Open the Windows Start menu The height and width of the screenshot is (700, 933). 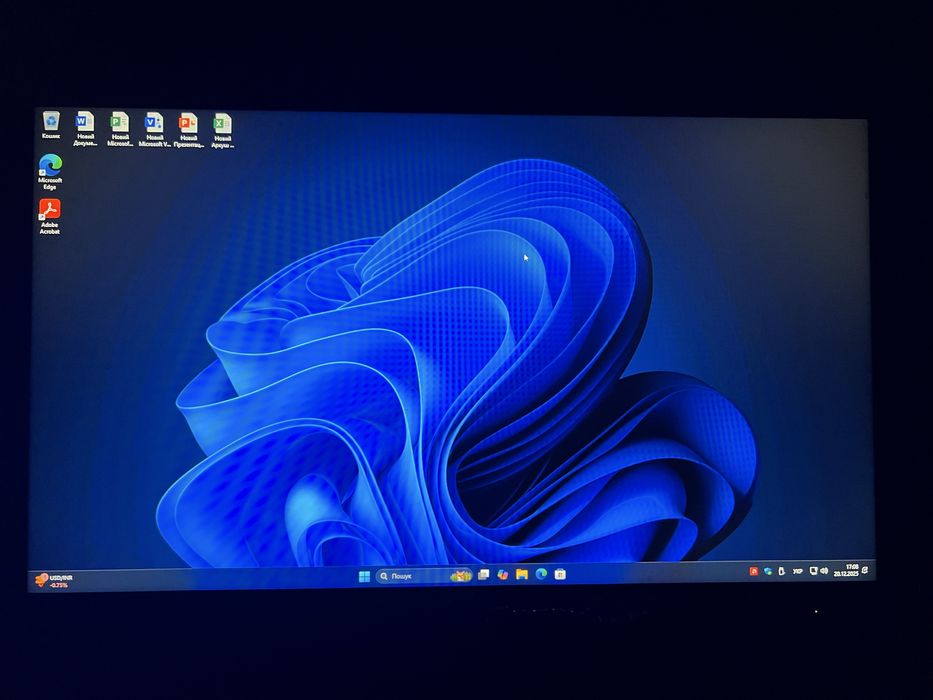point(364,576)
